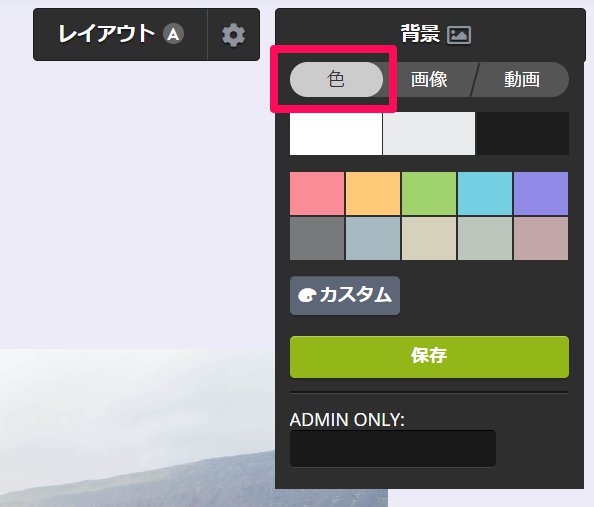Pick the orange color swatch

pyautogui.click(x=373, y=193)
